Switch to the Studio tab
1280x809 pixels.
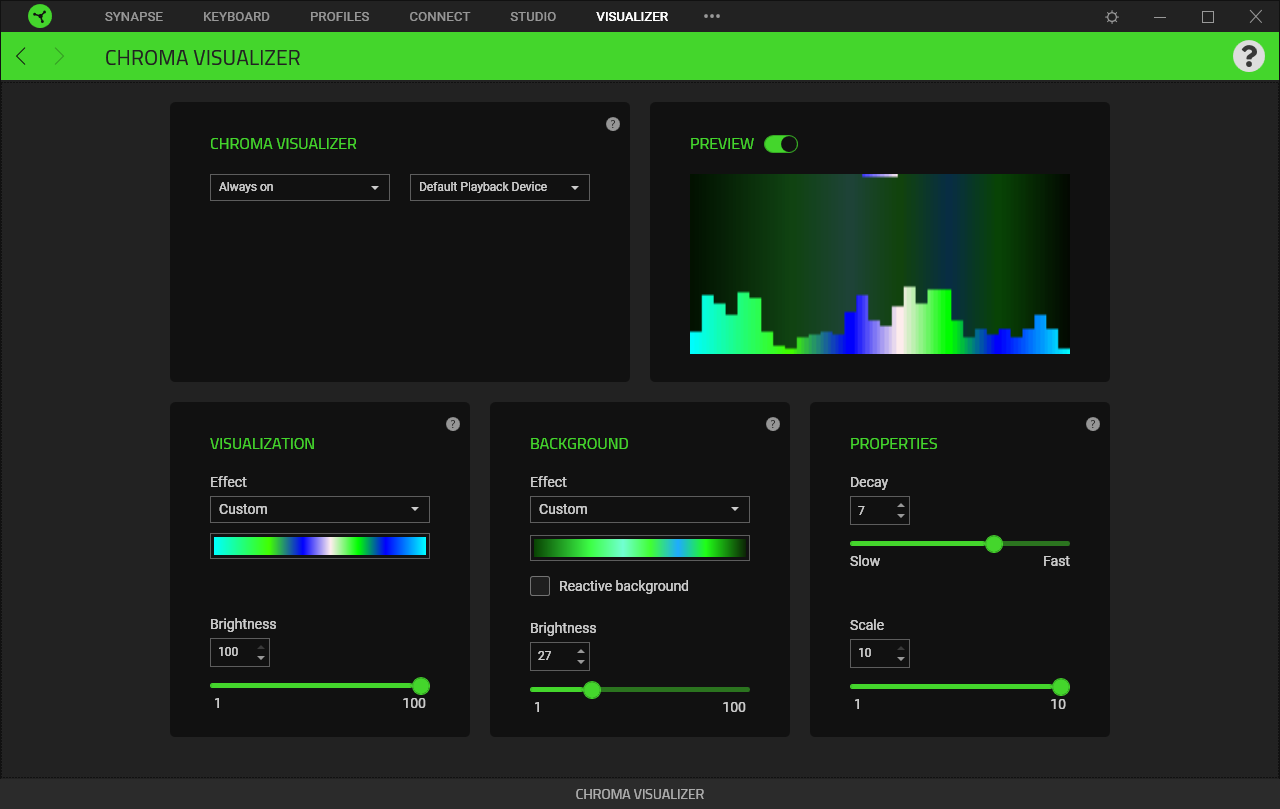pyautogui.click(x=533, y=16)
